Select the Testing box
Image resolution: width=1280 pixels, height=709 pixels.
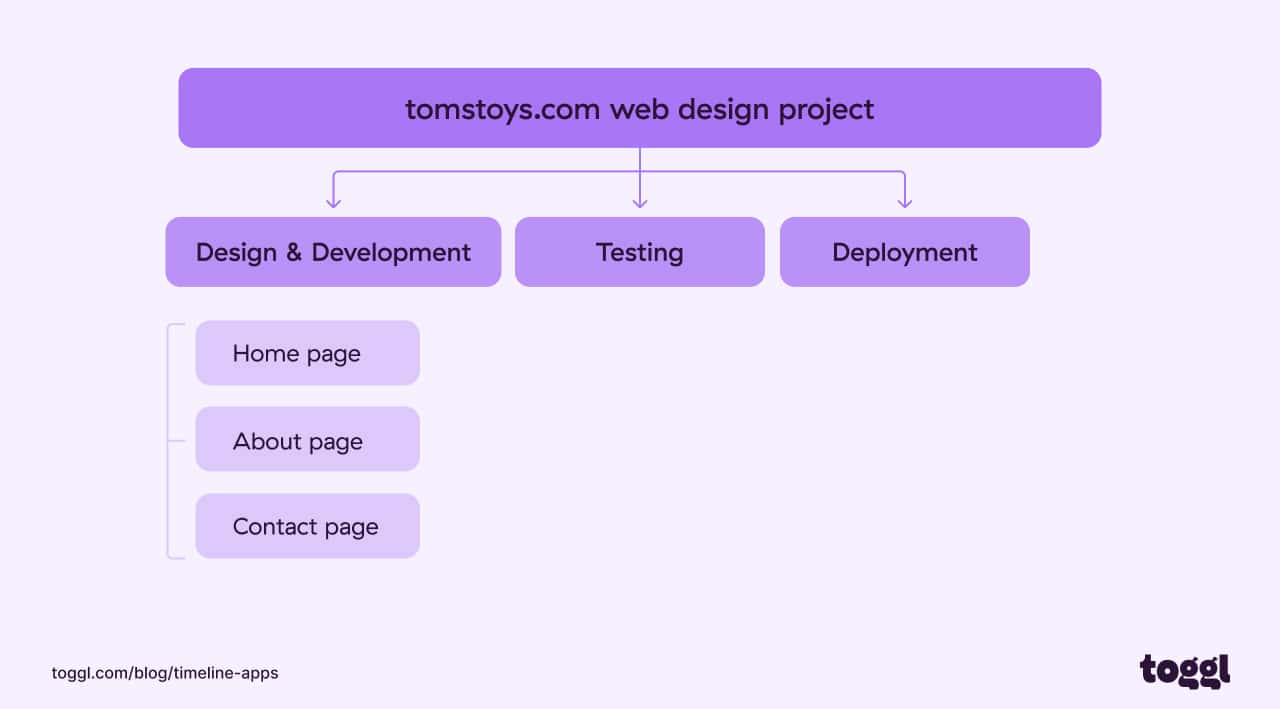pyautogui.click(x=640, y=252)
